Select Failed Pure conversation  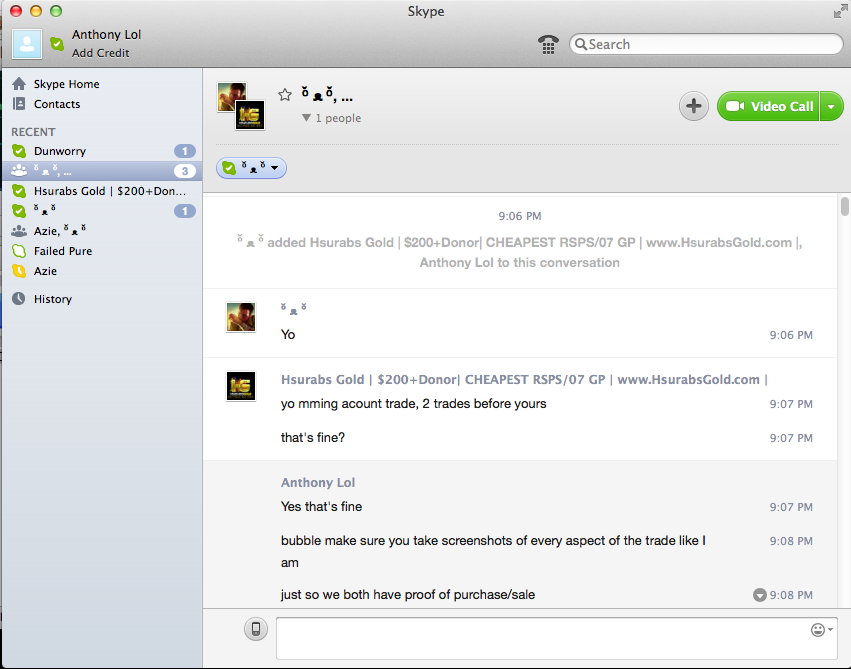point(102,251)
